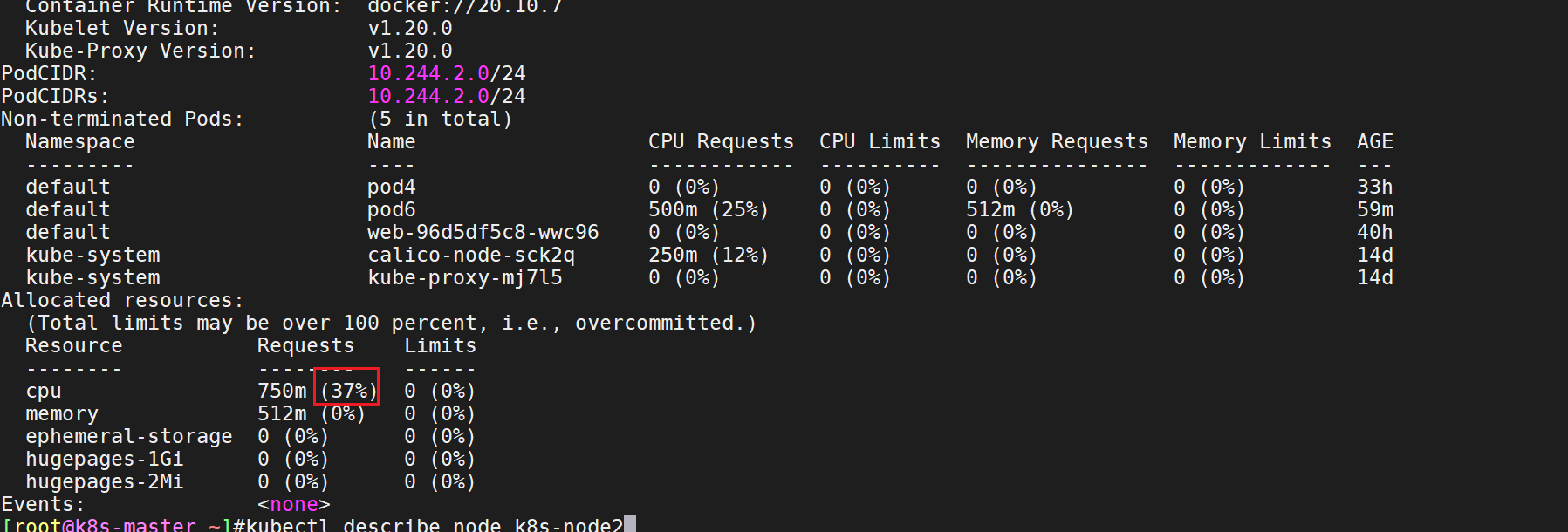Select the pod6 entry text
The image size is (1568, 532).
(x=391, y=210)
